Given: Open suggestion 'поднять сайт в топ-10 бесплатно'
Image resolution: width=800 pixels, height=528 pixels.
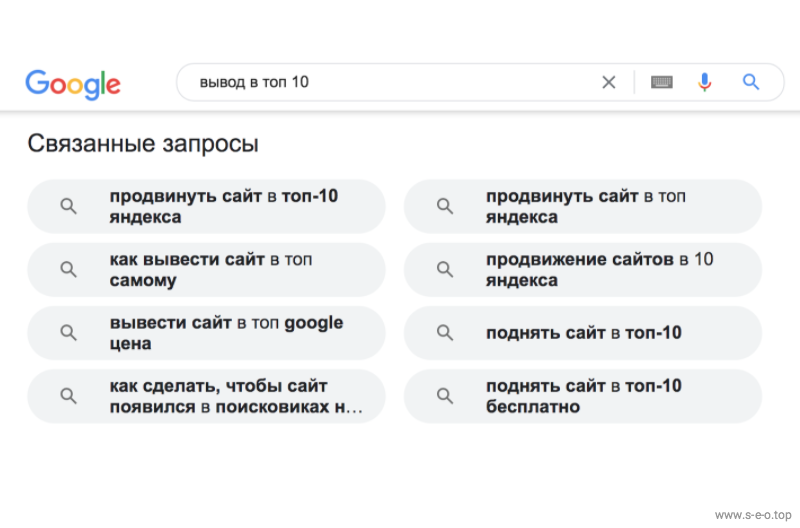Looking at the screenshot, I should pos(583,396).
